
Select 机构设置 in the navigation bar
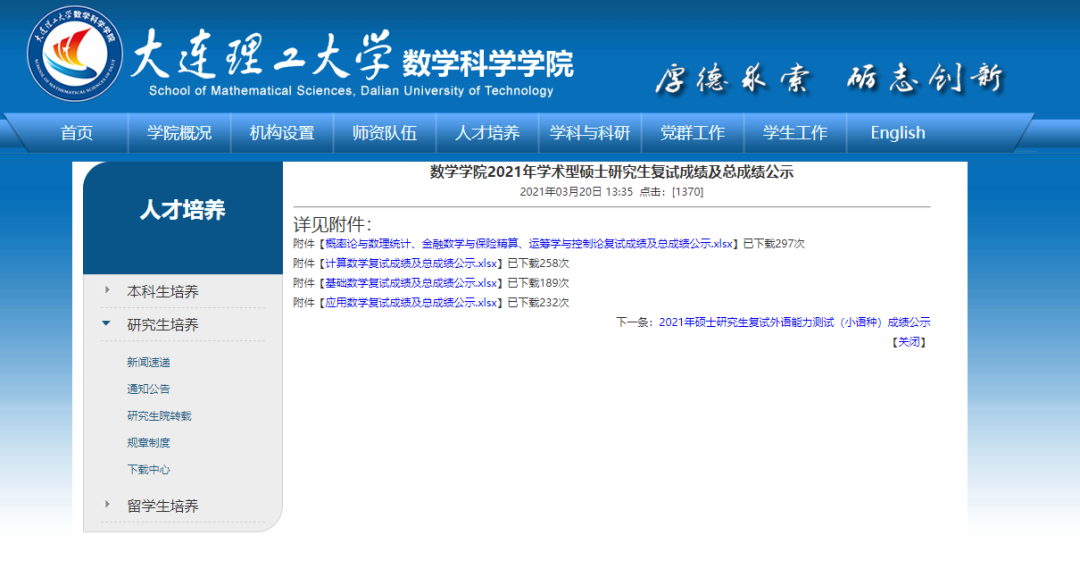[282, 133]
